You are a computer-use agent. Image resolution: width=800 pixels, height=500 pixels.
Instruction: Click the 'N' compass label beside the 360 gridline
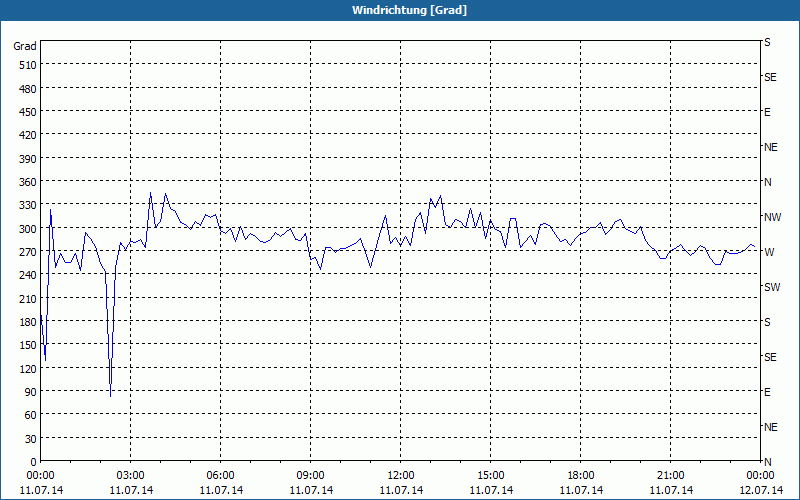(767, 182)
